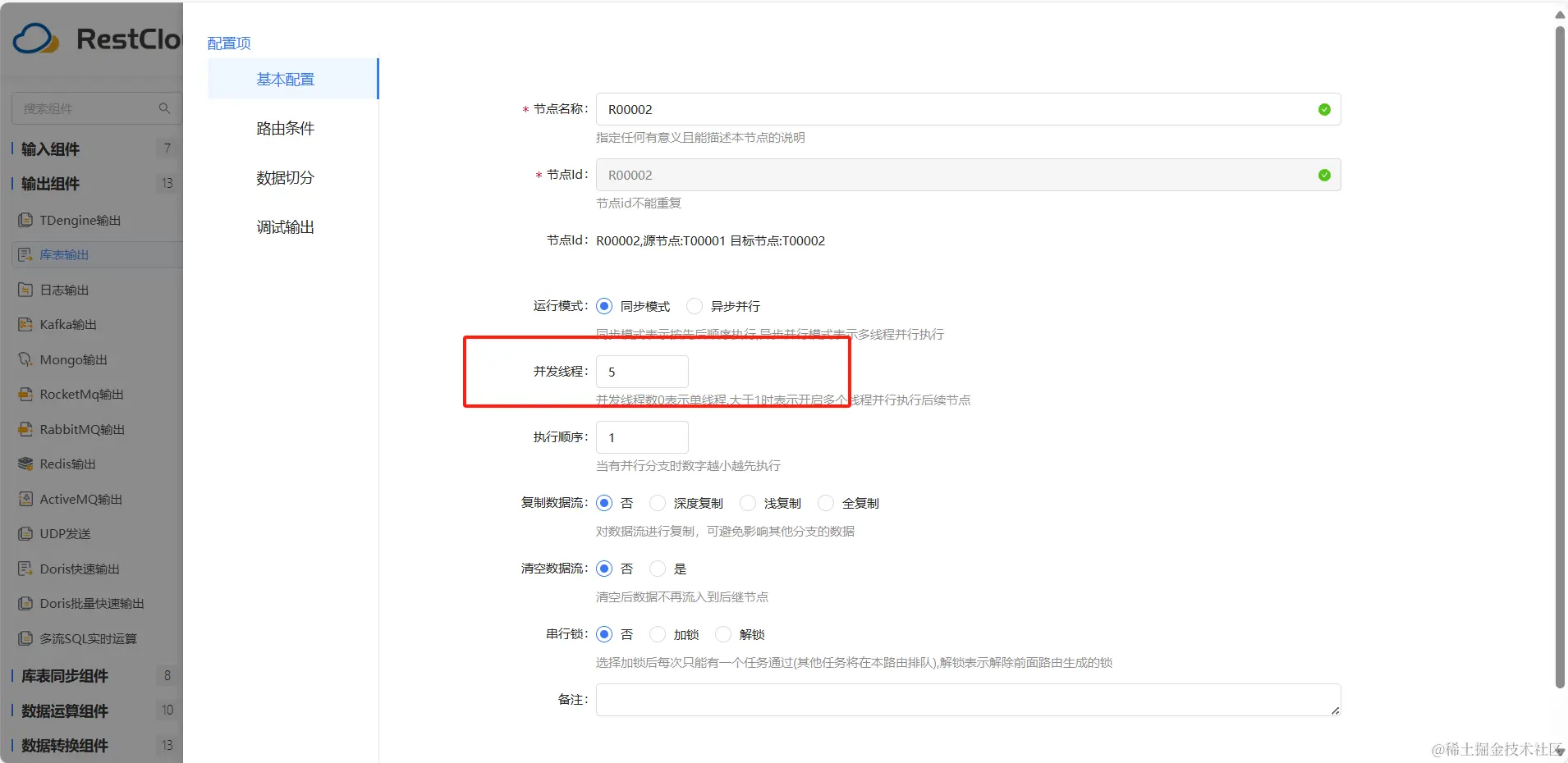Click the Kafka输出 component icon
1568x763 pixels.
[25, 324]
